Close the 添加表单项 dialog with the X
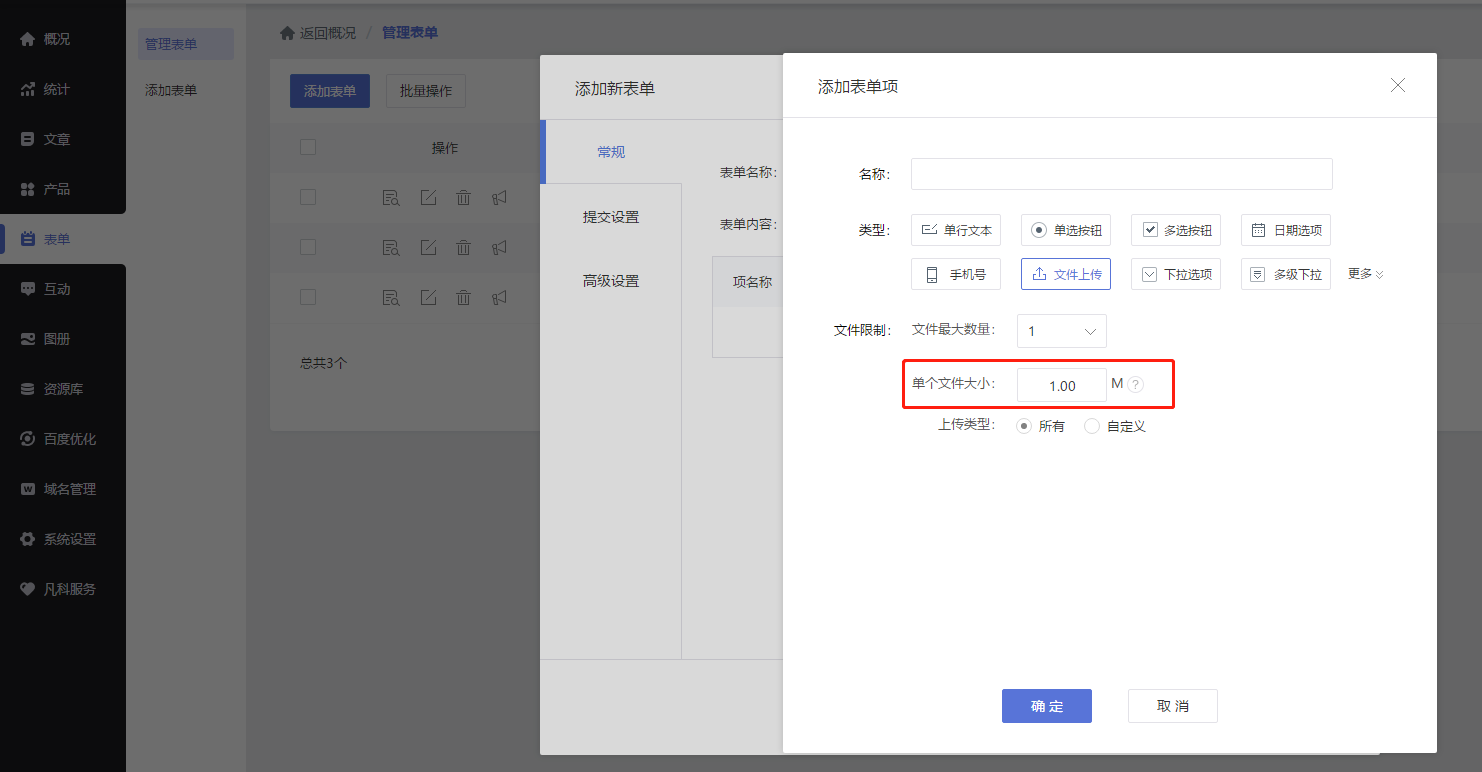 [x=1398, y=86]
